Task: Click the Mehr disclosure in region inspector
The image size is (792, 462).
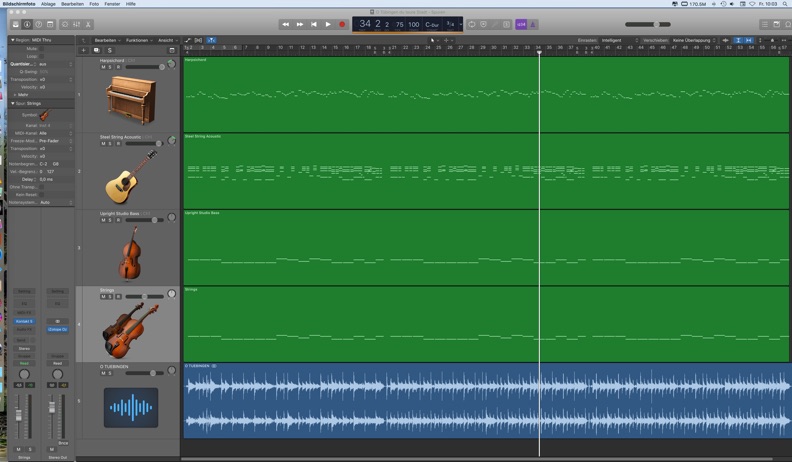Action: [13, 95]
